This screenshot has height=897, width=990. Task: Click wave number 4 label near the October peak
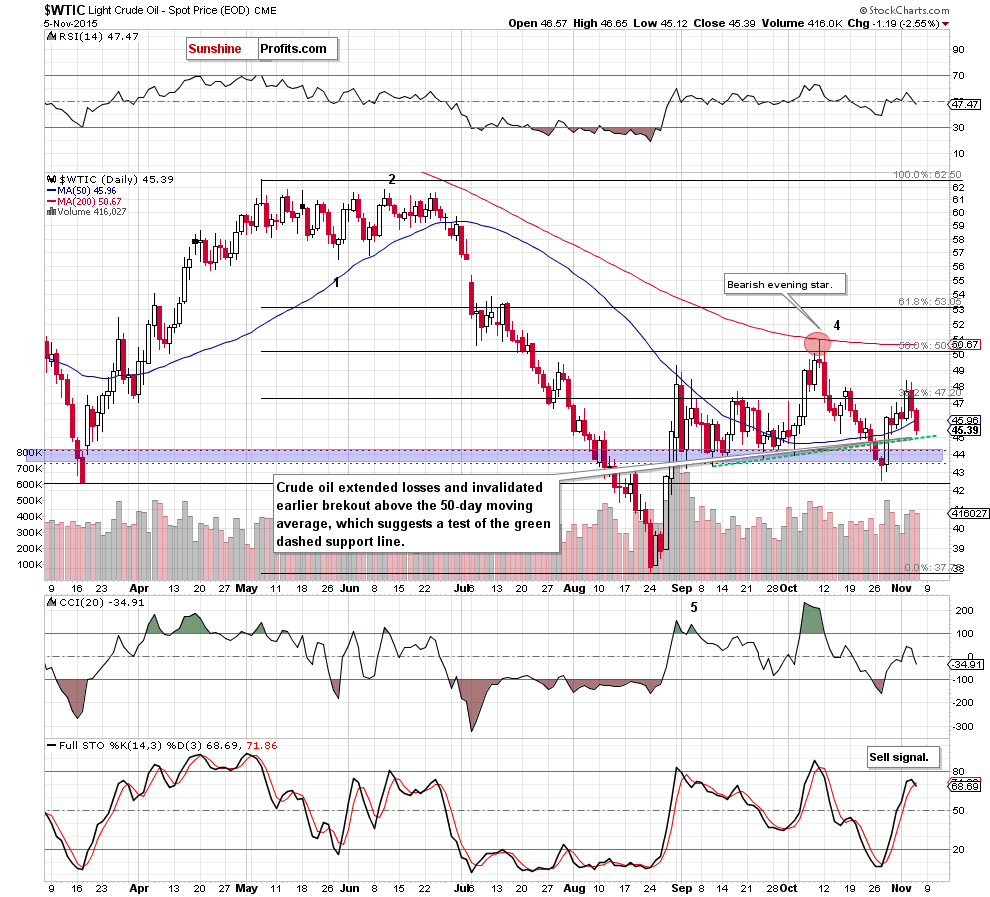(837, 325)
